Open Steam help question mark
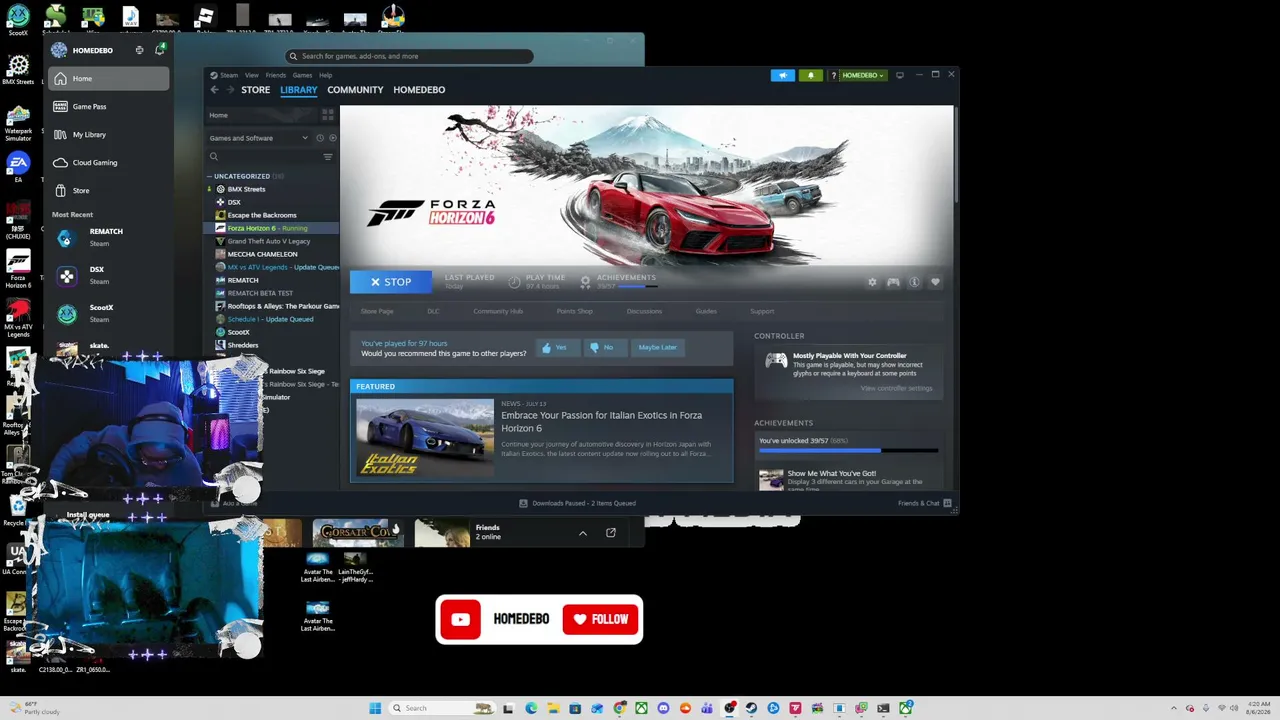1280x720 pixels. pos(833,75)
